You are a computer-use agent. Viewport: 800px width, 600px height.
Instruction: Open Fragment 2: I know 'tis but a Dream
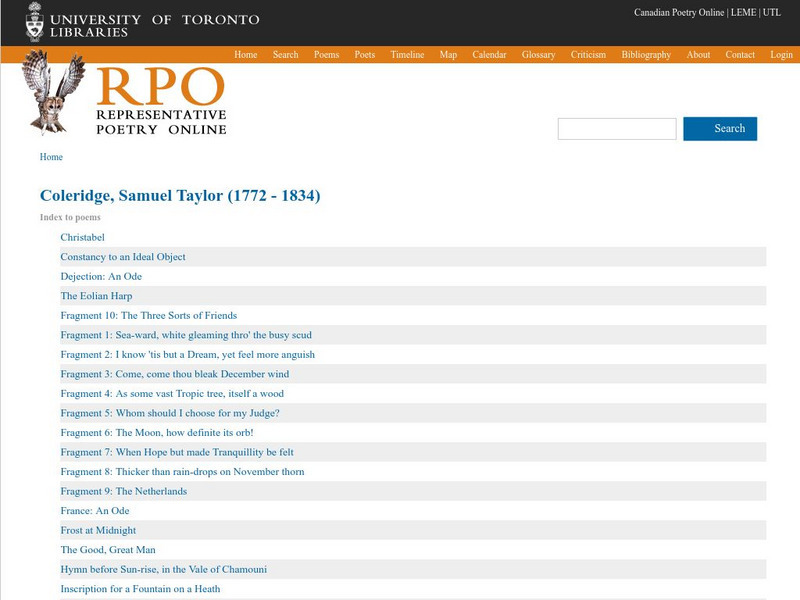click(187, 355)
